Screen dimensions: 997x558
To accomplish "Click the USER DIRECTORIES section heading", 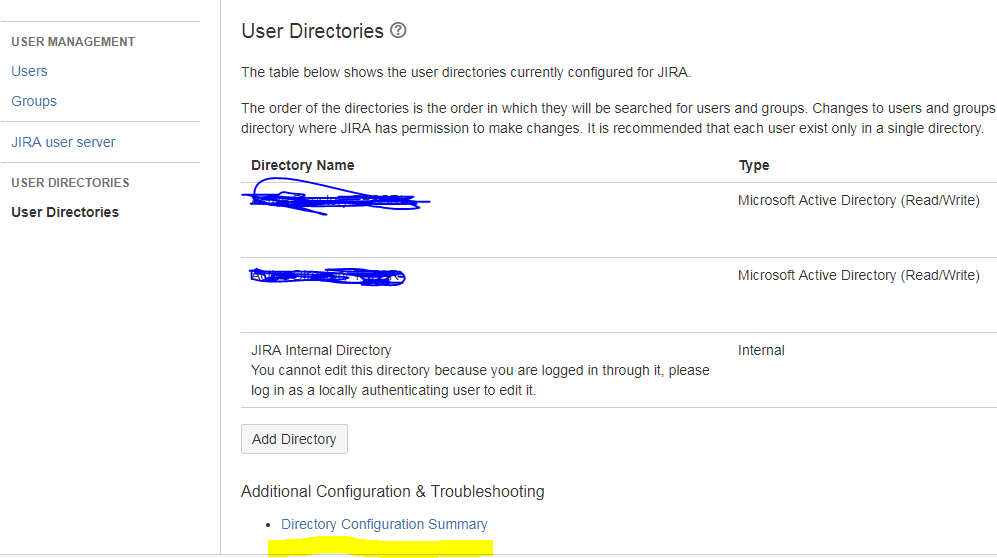I will tap(71, 183).
